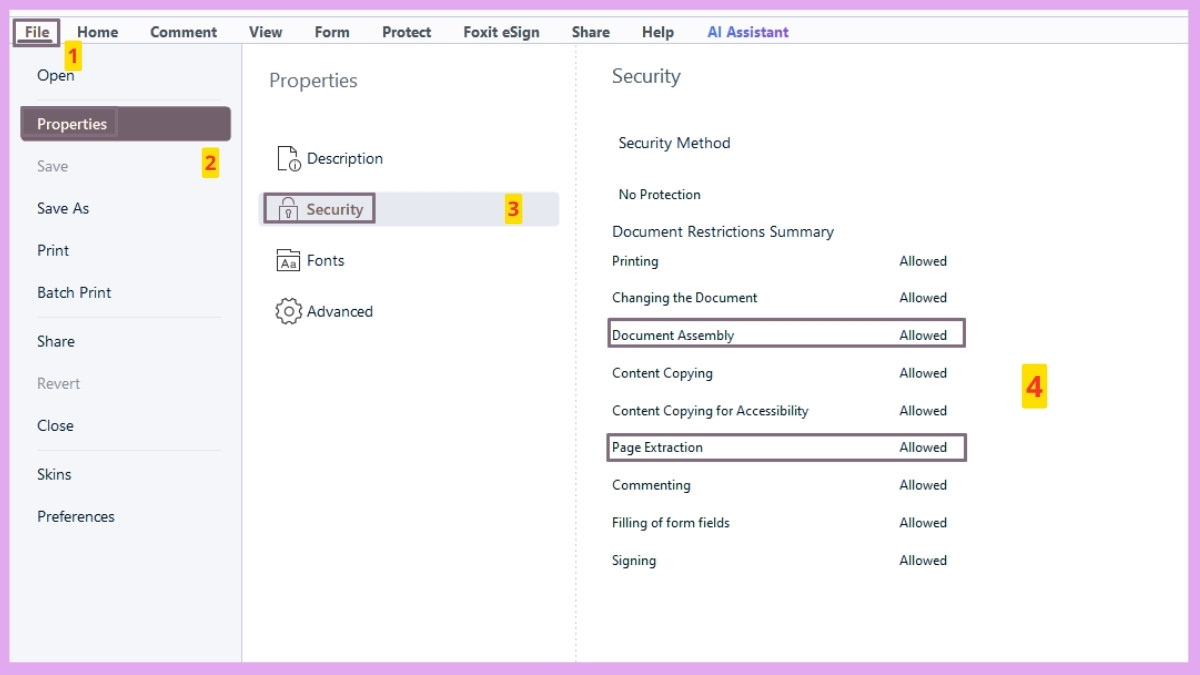The width and height of the screenshot is (1200, 675).
Task: Select the Skins entry
Action: pyautogui.click(x=54, y=474)
